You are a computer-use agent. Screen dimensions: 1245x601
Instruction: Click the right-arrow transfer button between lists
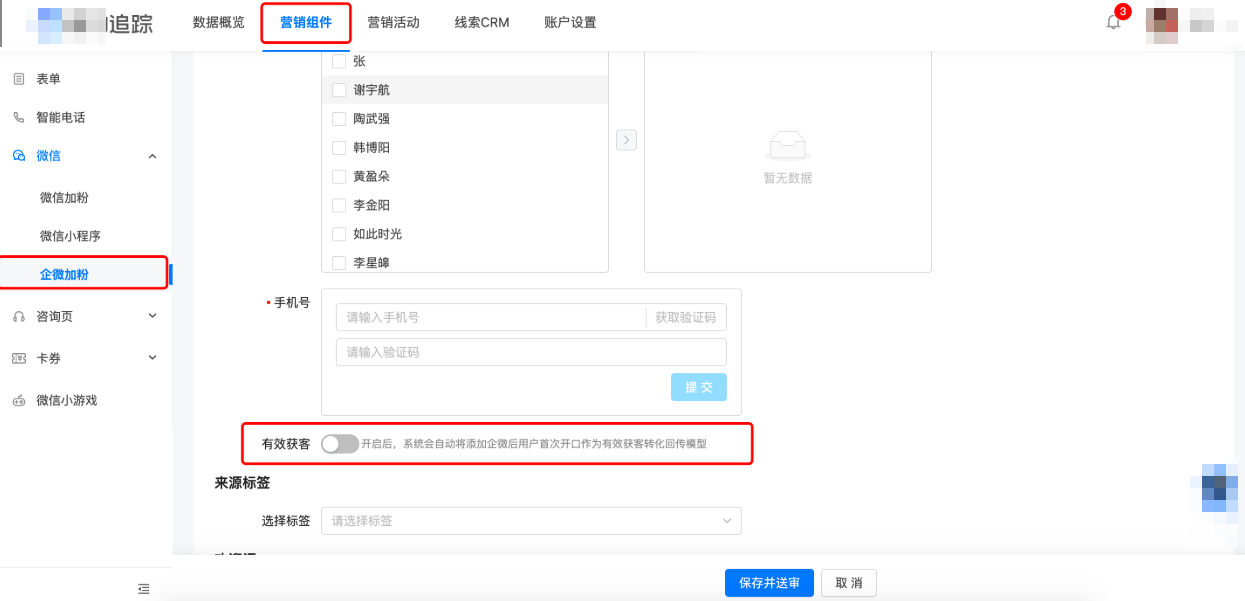[626, 140]
